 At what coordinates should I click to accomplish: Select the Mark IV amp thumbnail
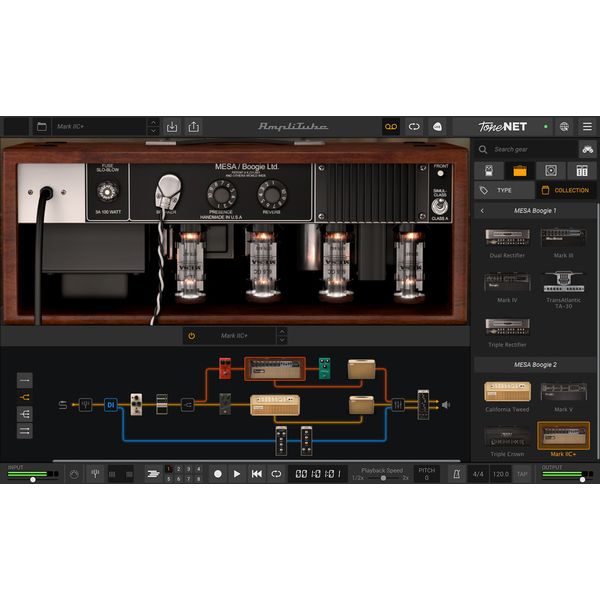coord(507,283)
